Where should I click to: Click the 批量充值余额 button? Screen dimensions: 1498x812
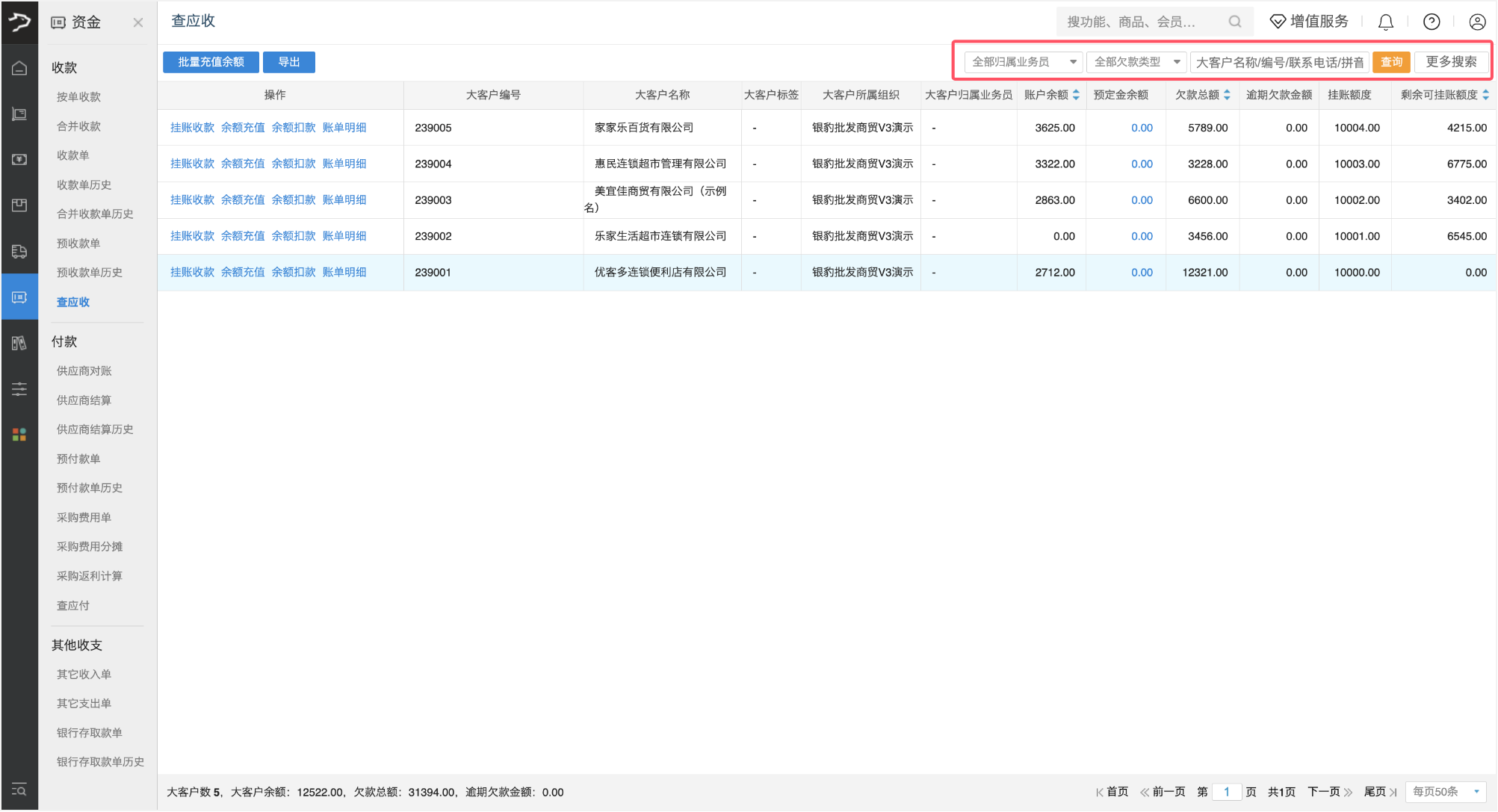pos(211,62)
